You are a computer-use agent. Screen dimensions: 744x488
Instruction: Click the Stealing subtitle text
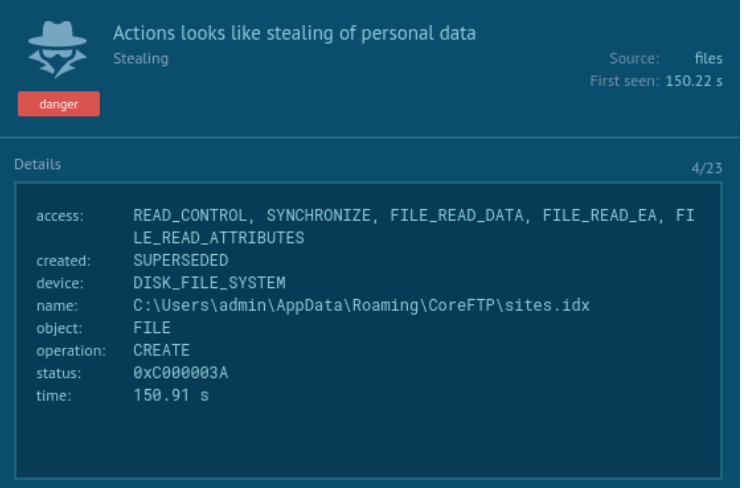pyautogui.click(x=141, y=59)
